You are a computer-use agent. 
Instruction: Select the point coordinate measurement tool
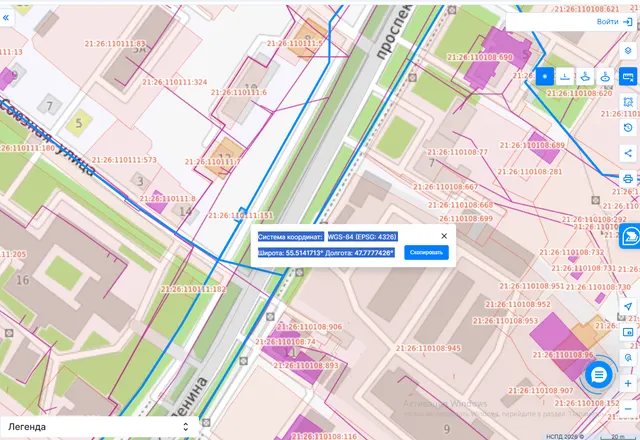coord(544,77)
